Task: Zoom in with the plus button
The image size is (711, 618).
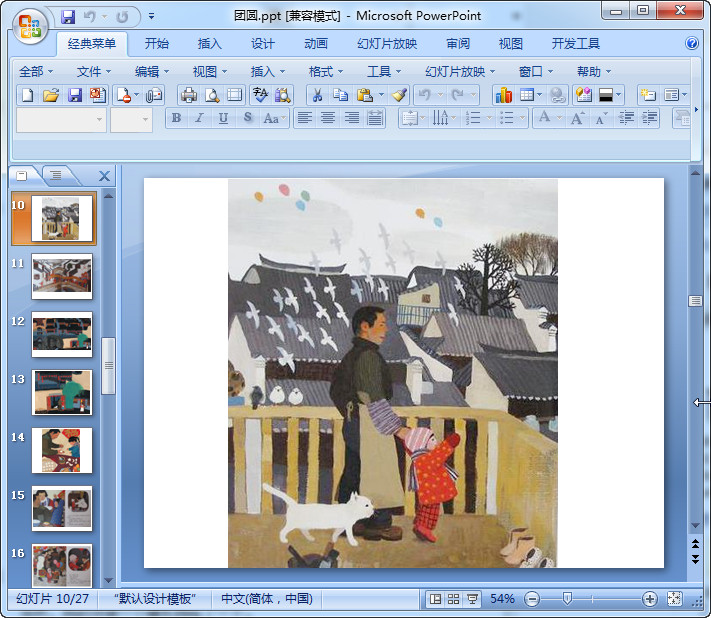Action: click(x=649, y=599)
